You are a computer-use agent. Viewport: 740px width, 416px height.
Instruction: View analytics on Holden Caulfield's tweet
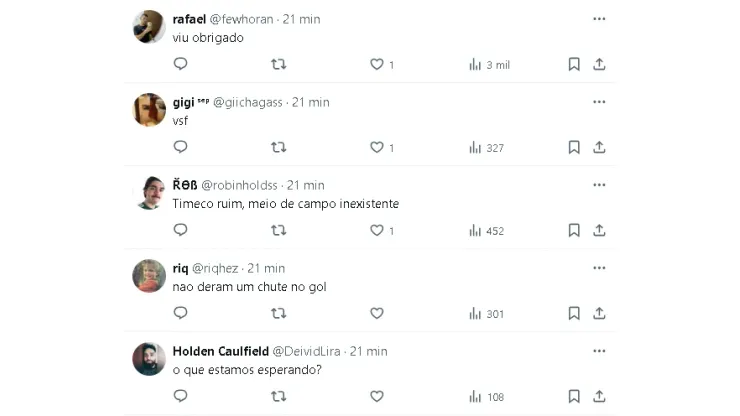point(487,397)
